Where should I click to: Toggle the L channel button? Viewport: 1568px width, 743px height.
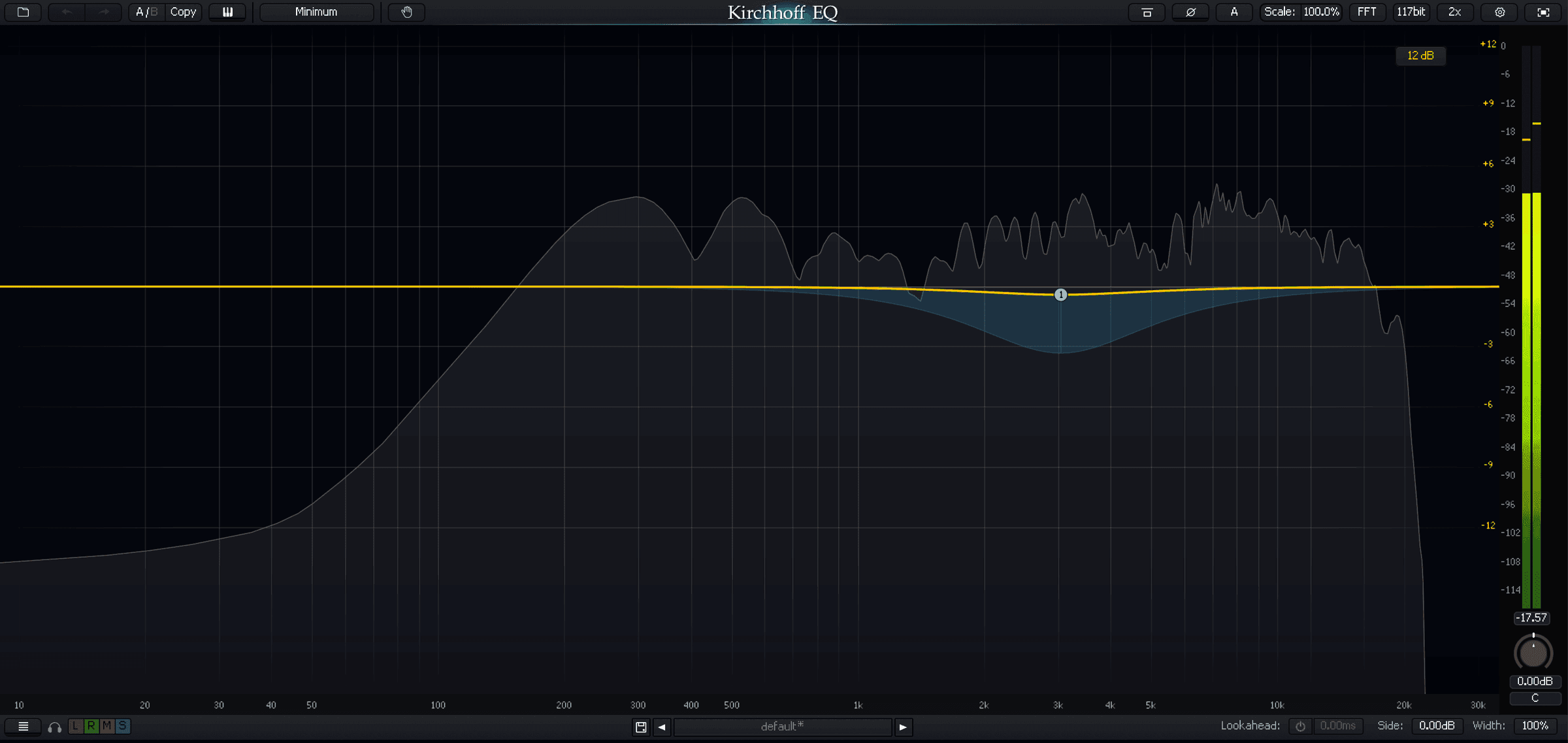tap(76, 725)
